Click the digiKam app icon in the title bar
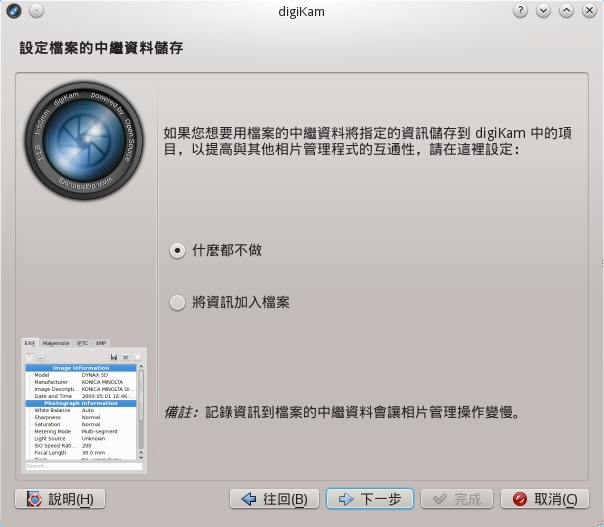The image size is (604, 527). 14,11
